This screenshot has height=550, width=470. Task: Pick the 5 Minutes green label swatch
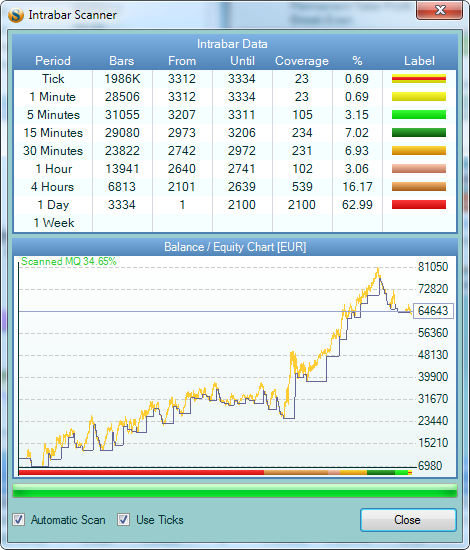pos(419,115)
